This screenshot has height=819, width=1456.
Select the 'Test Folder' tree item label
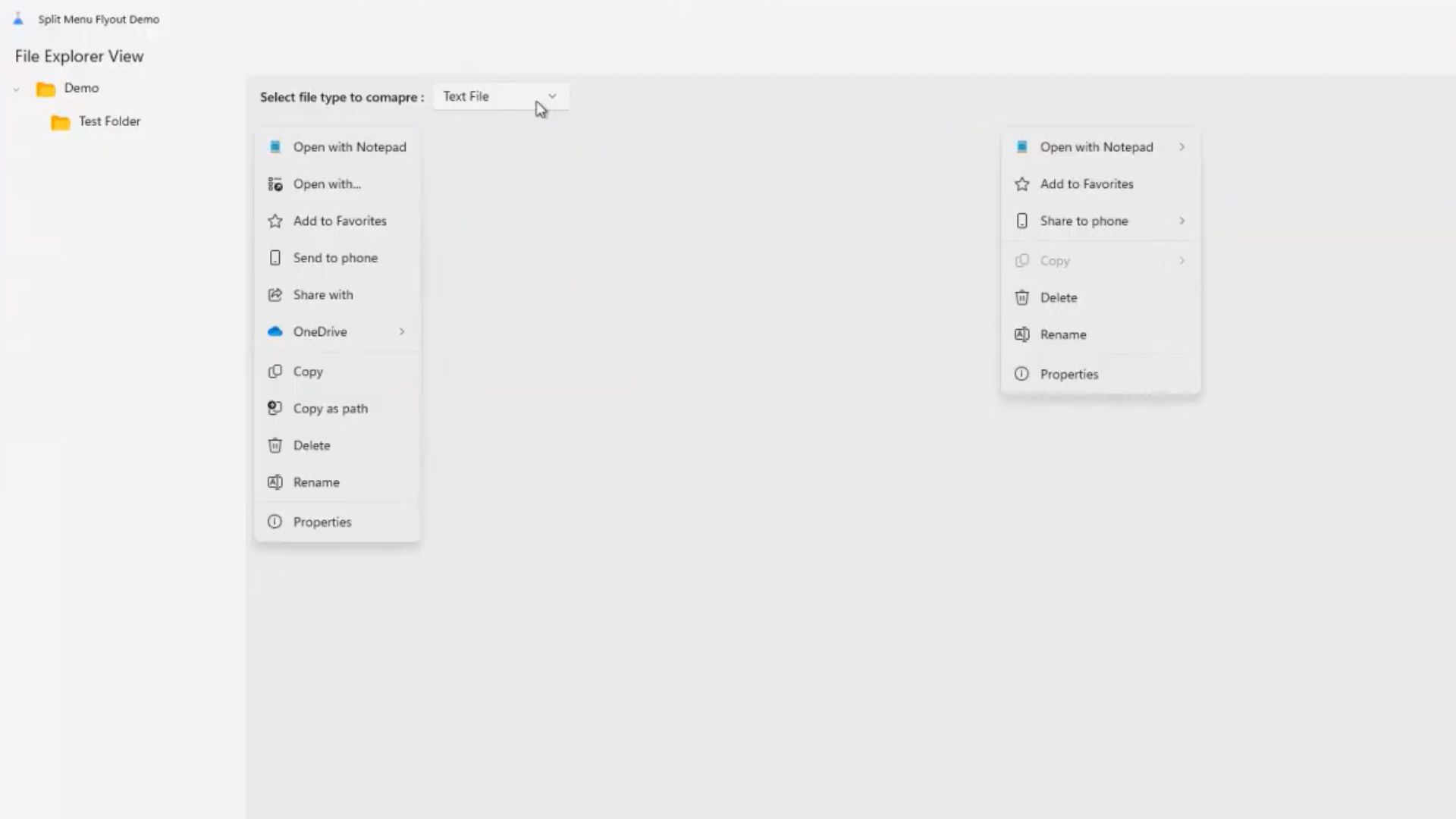tap(109, 121)
